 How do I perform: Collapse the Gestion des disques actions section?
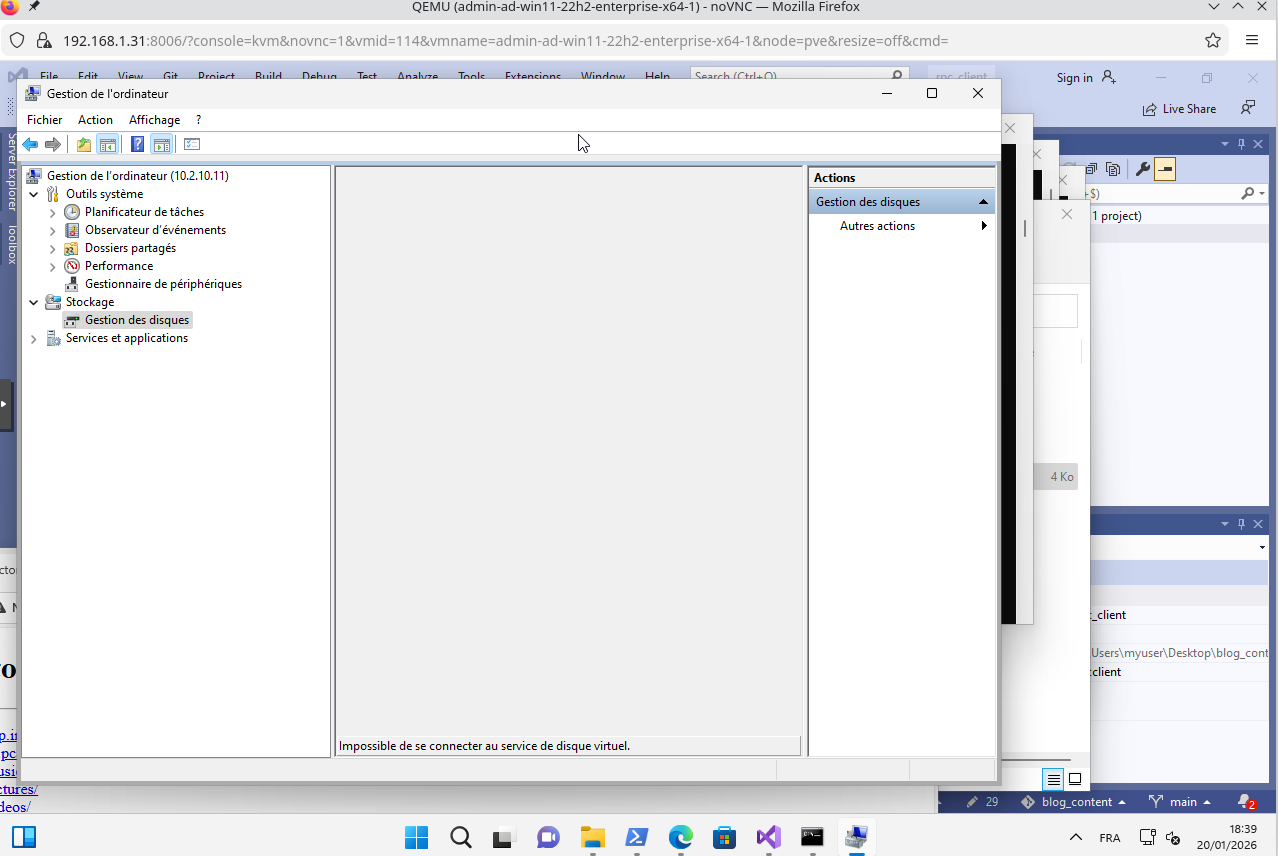point(983,202)
